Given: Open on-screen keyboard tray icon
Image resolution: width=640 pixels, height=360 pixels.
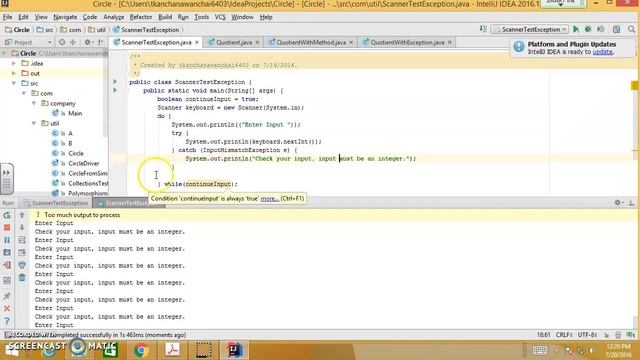Looking at the screenshot, I should click(540, 350).
